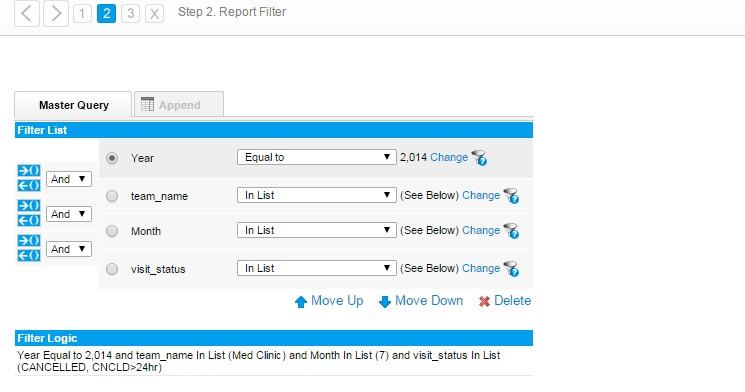Open the And dropdown between Year and team_name
Screen dimensions: 745x392
click(69, 179)
